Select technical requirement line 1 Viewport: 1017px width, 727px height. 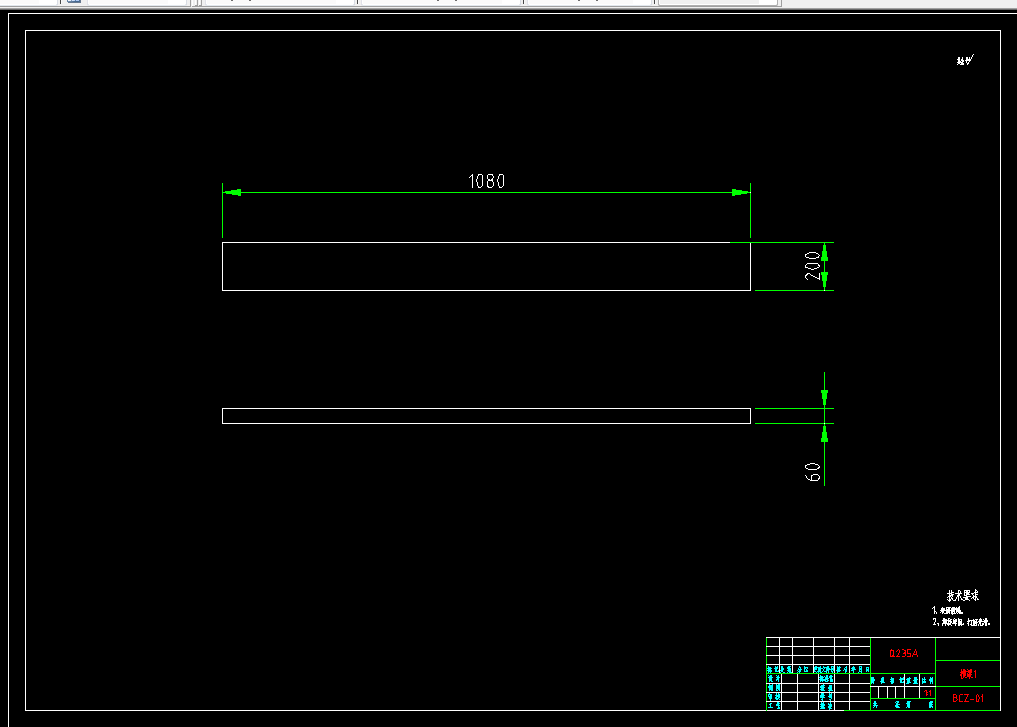coord(948,610)
